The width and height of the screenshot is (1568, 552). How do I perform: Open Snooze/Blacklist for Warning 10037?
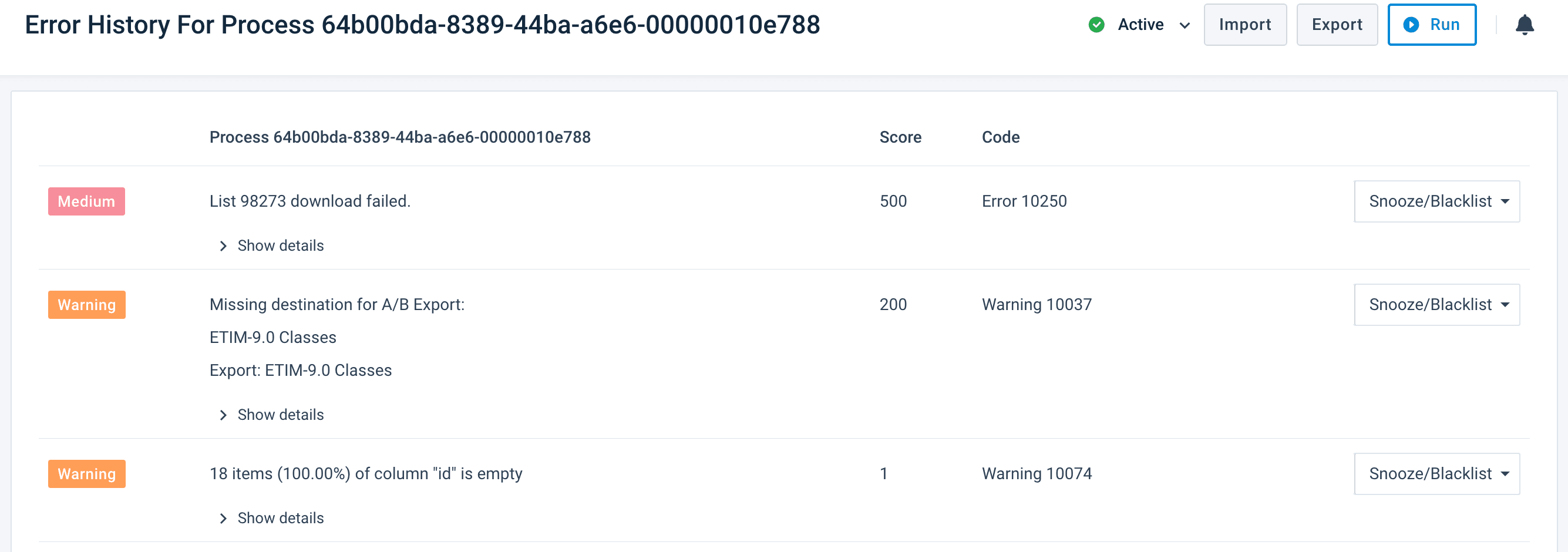(1436, 304)
